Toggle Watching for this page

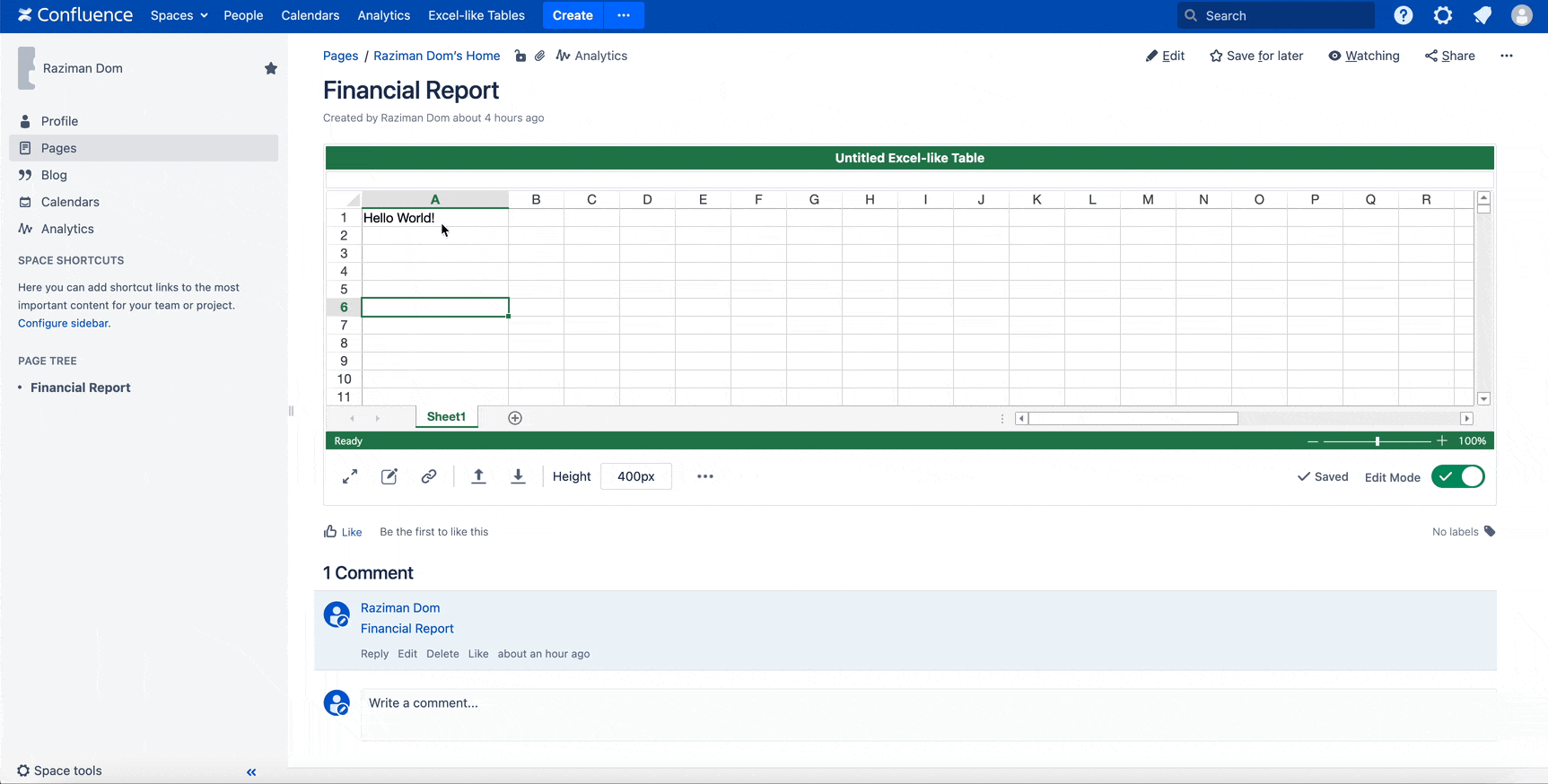click(1364, 56)
